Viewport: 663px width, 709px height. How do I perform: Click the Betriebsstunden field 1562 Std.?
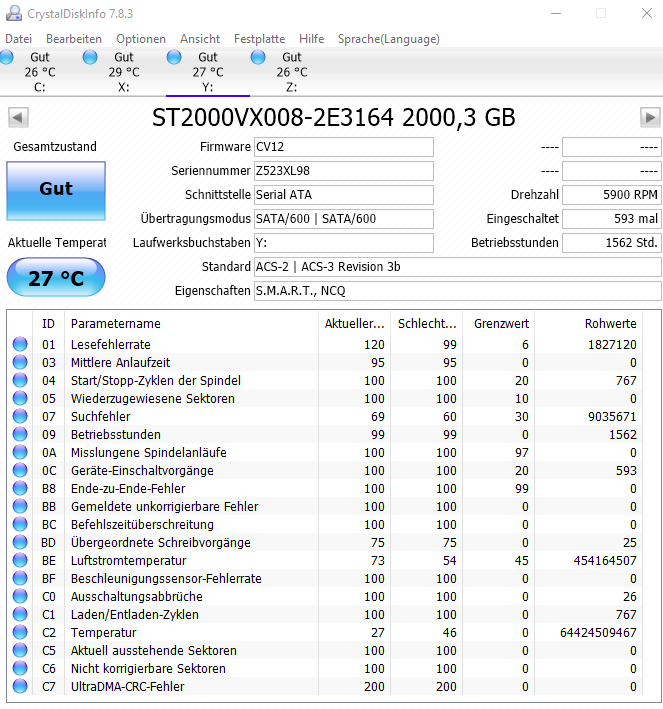pos(611,243)
